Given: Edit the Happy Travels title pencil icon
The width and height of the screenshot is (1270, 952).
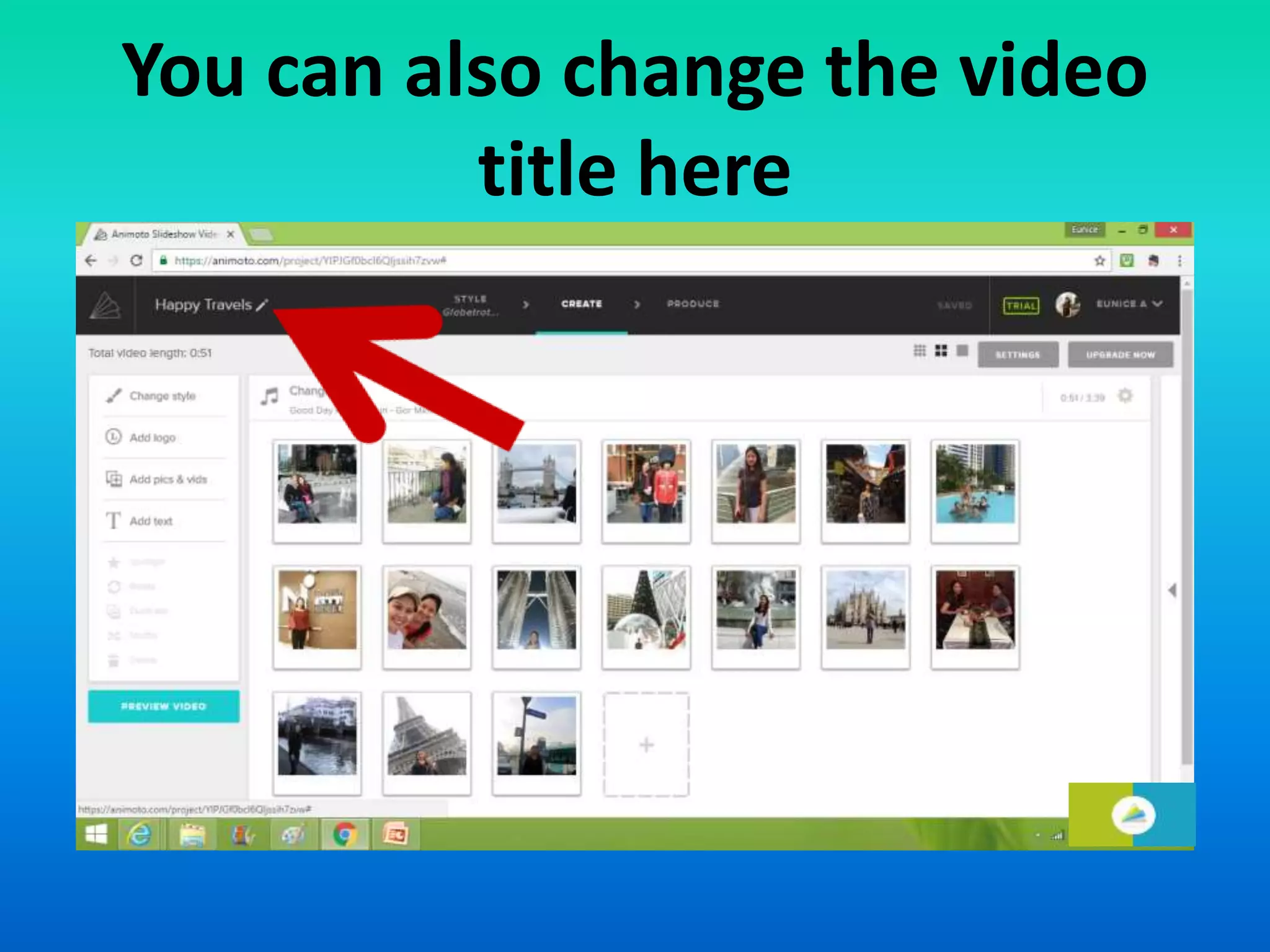Looking at the screenshot, I should tap(262, 304).
